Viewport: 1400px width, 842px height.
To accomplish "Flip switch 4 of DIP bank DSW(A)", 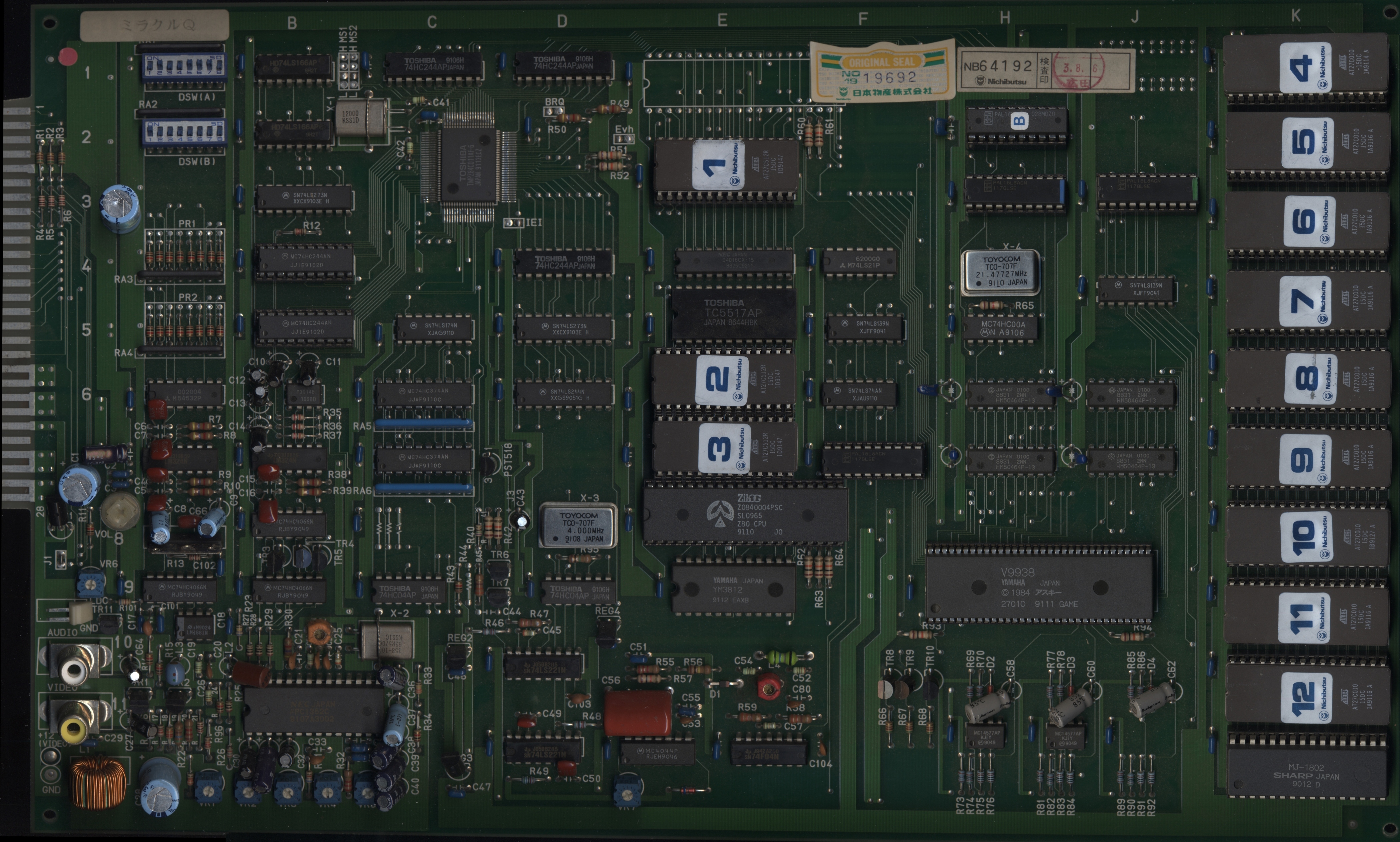I will click(180, 65).
